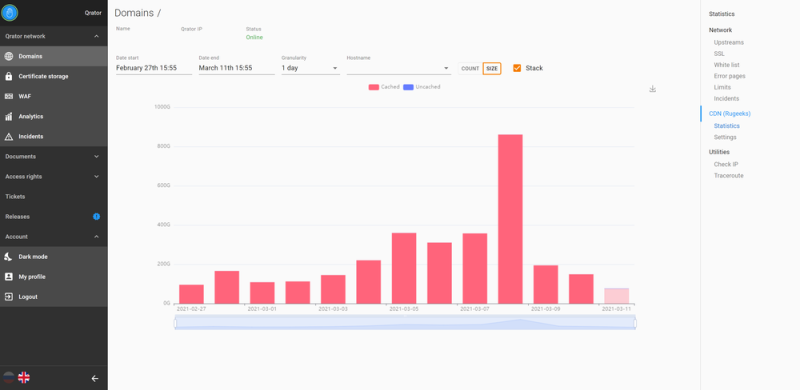Go to Upstreams in Network menu
This screenshot has height=390, width=800.
[729, 42]
